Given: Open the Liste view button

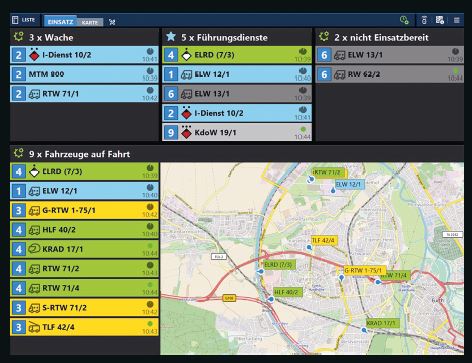Looking at the screenshot, I should point(24,20).
